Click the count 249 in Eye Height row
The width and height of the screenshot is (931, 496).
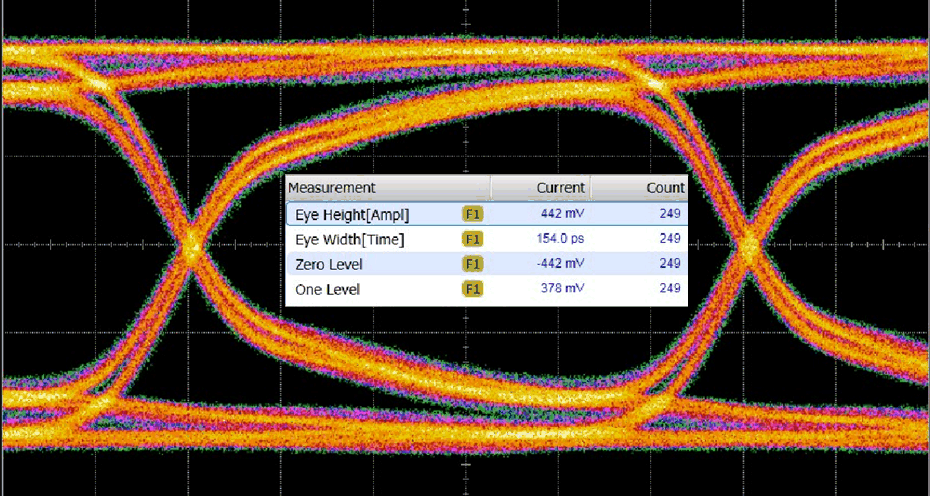click(670, 214)
